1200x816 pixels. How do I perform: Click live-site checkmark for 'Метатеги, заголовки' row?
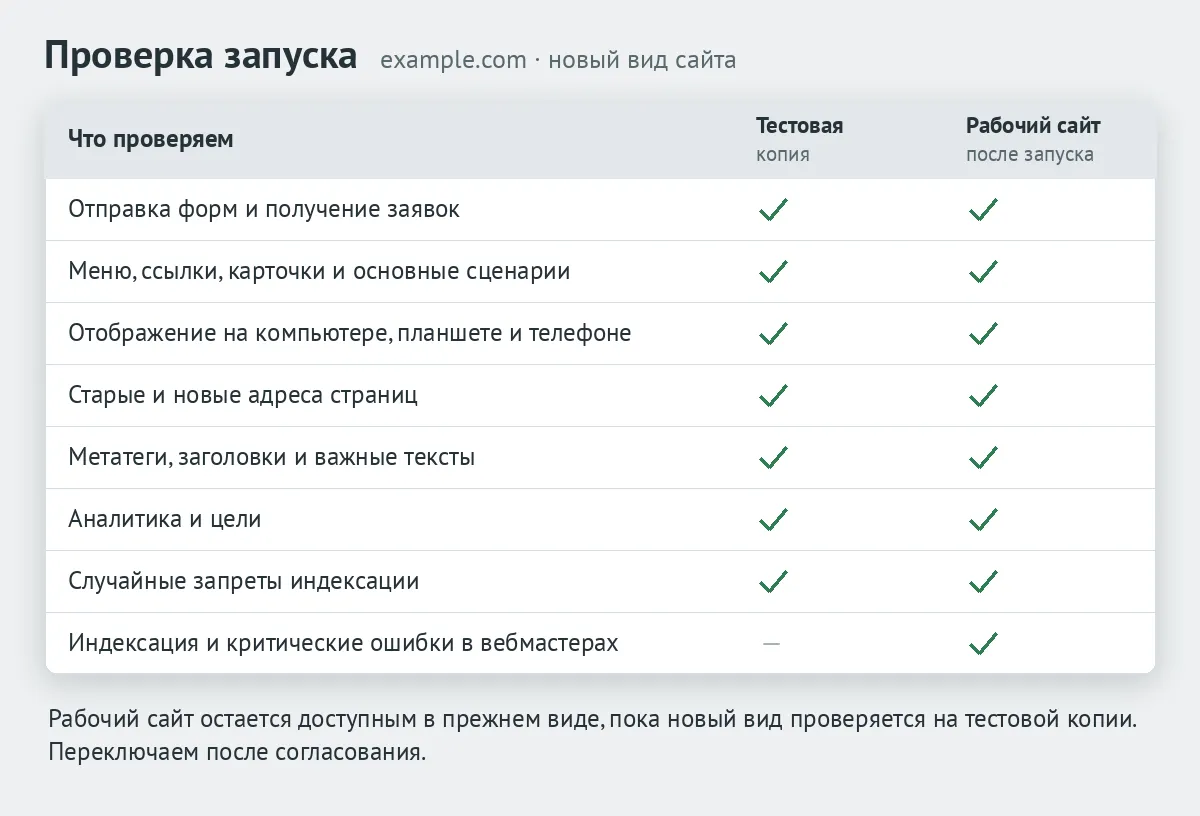click(983, 458)
